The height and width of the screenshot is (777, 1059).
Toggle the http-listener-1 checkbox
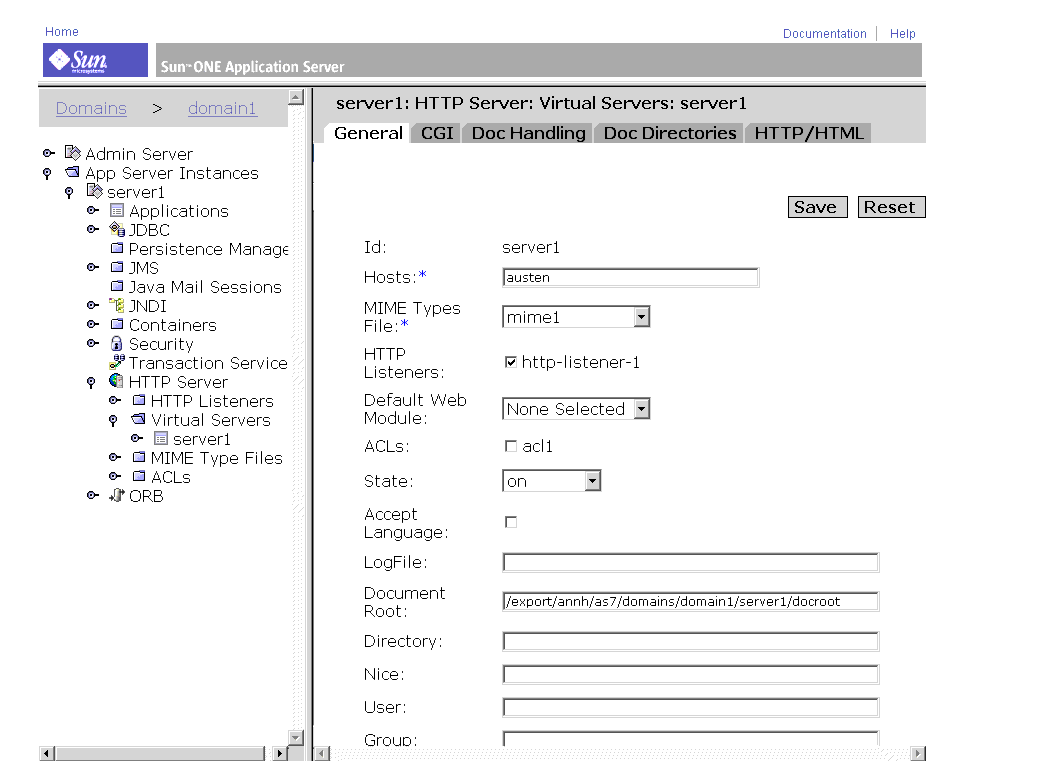click(511, 362)
